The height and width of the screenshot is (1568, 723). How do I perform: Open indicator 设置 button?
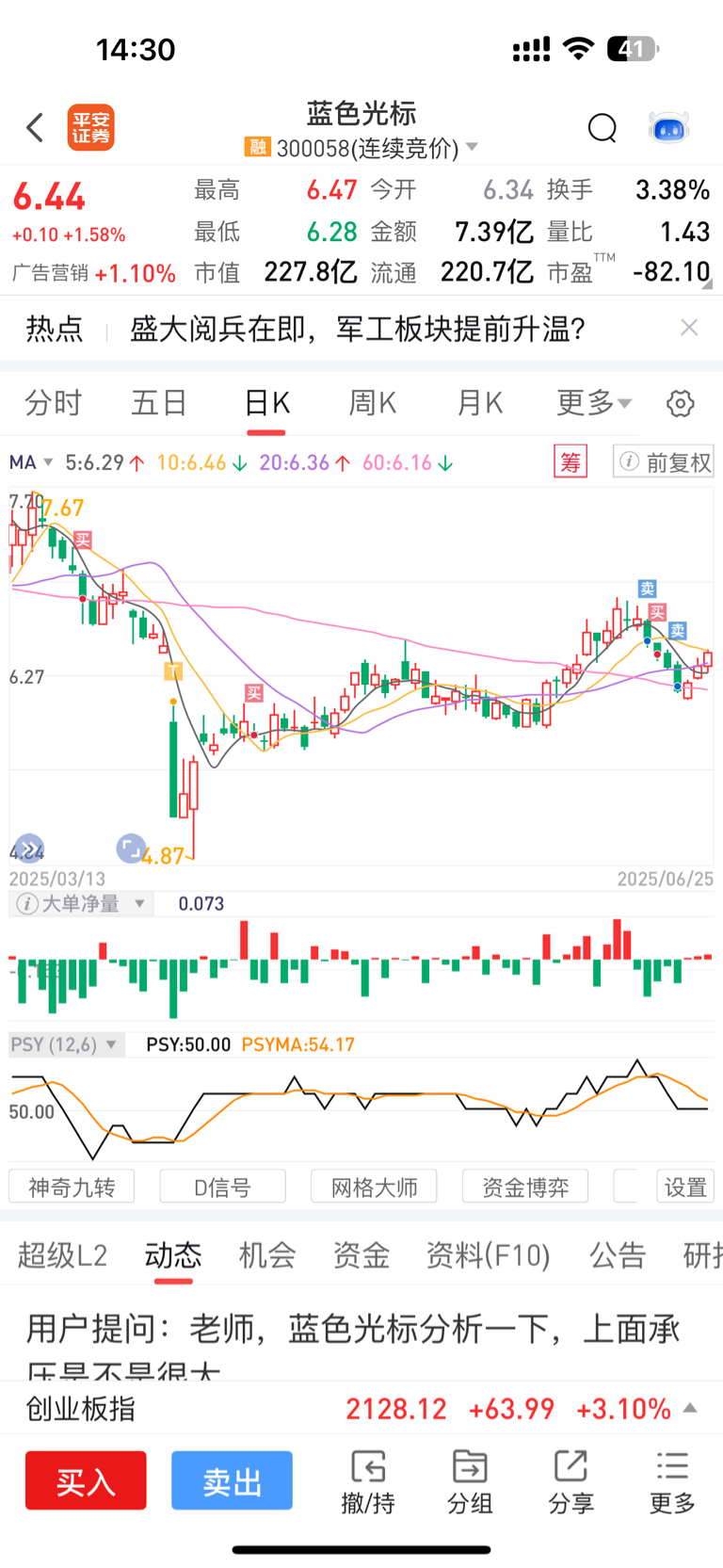(685, 1187)
